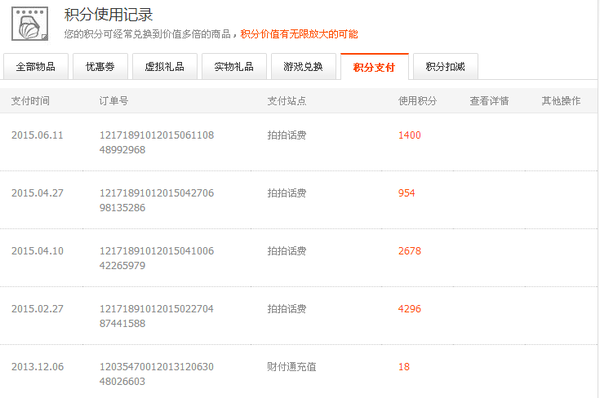Click the 财付通充值 payment site
Image resolution: width=600 pixels, height=398 pixels.
292,367
